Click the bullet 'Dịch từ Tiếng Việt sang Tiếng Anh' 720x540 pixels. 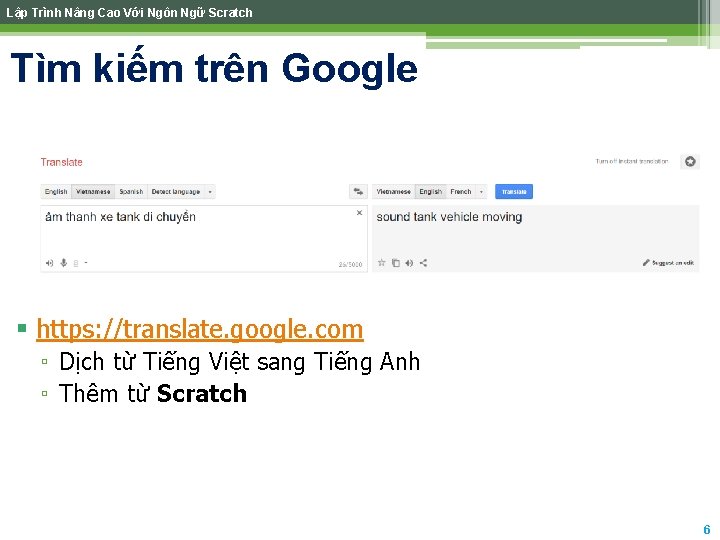point(240,362)
